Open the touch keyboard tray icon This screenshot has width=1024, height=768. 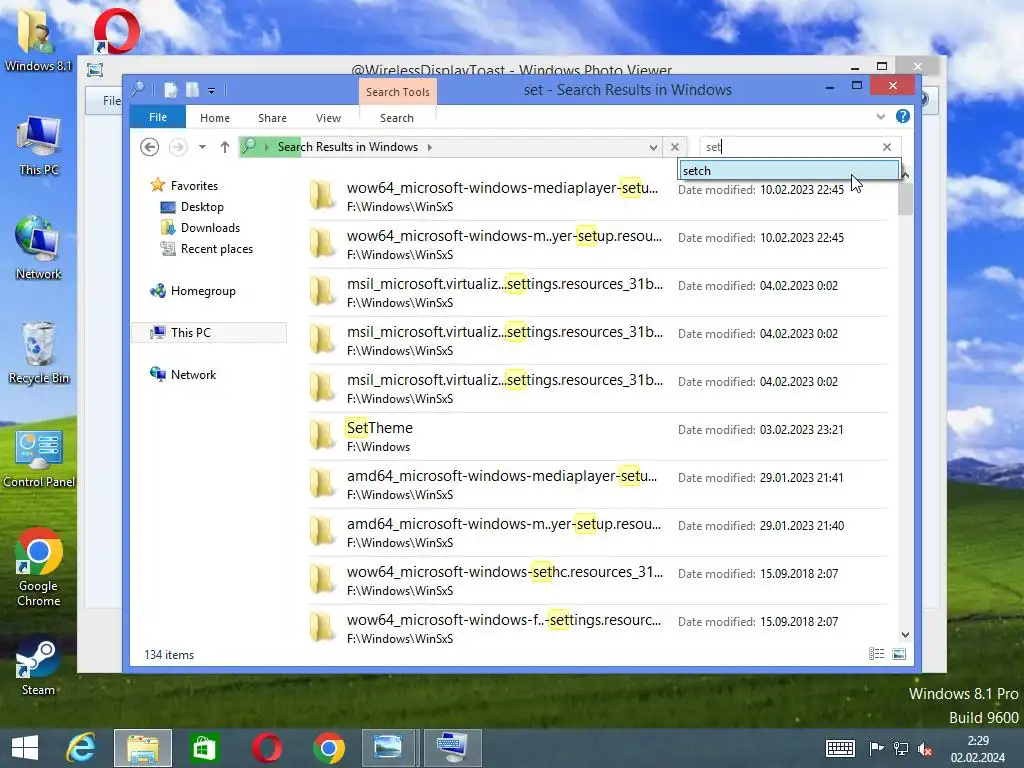(840, 748)
